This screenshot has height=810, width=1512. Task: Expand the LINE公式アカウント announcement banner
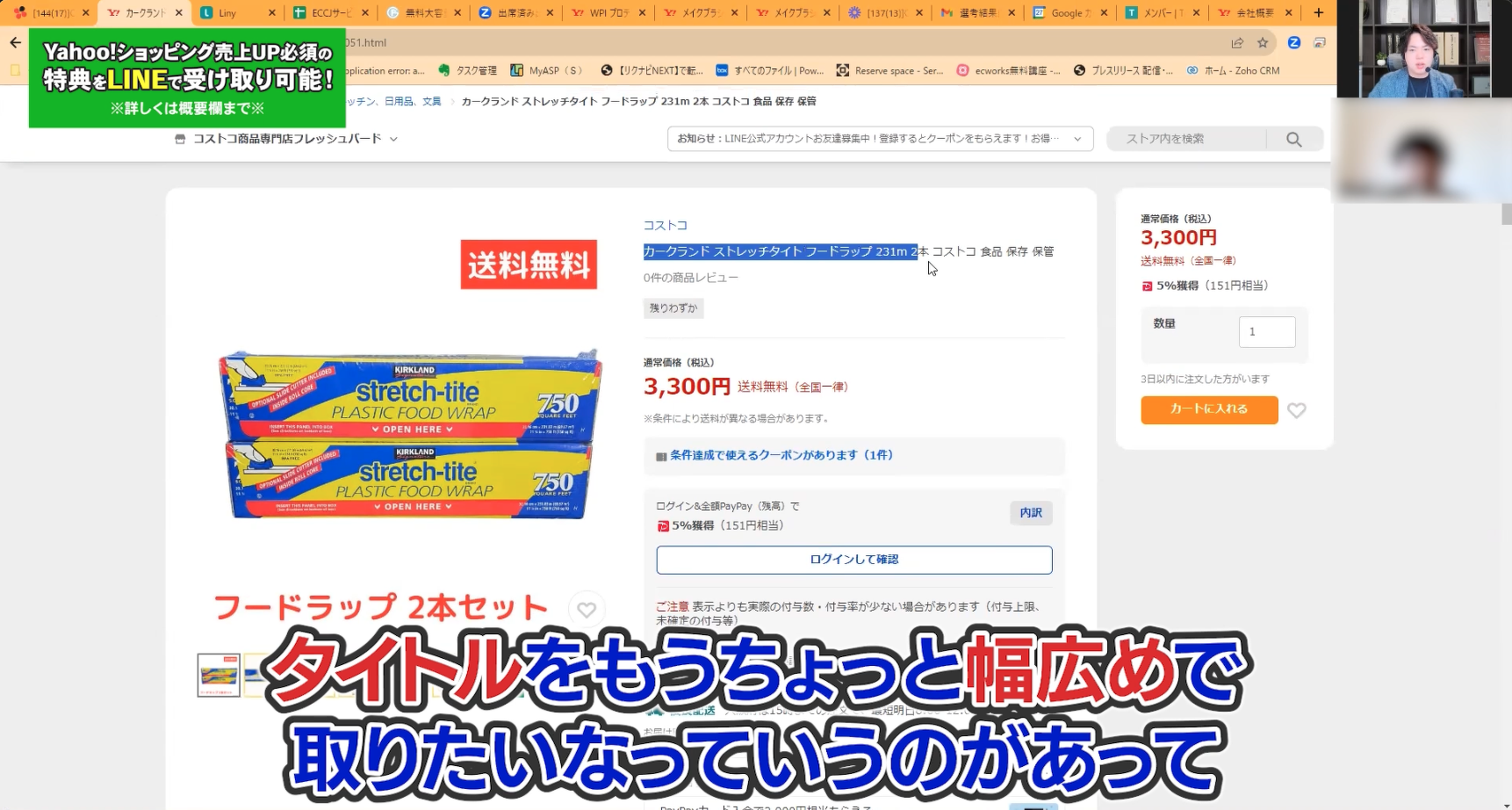(1078, 138)
